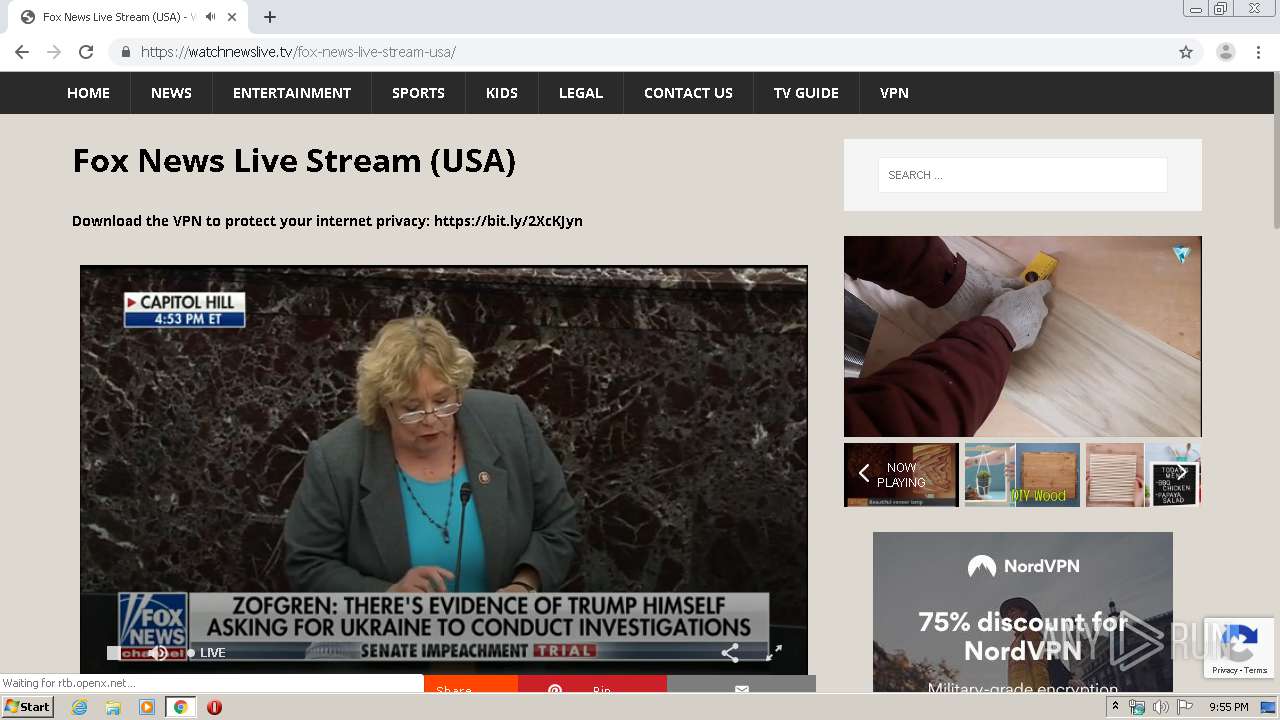Open Chrome's three-dot menu
The image size is (1280, 720).
coord(1258,52)
